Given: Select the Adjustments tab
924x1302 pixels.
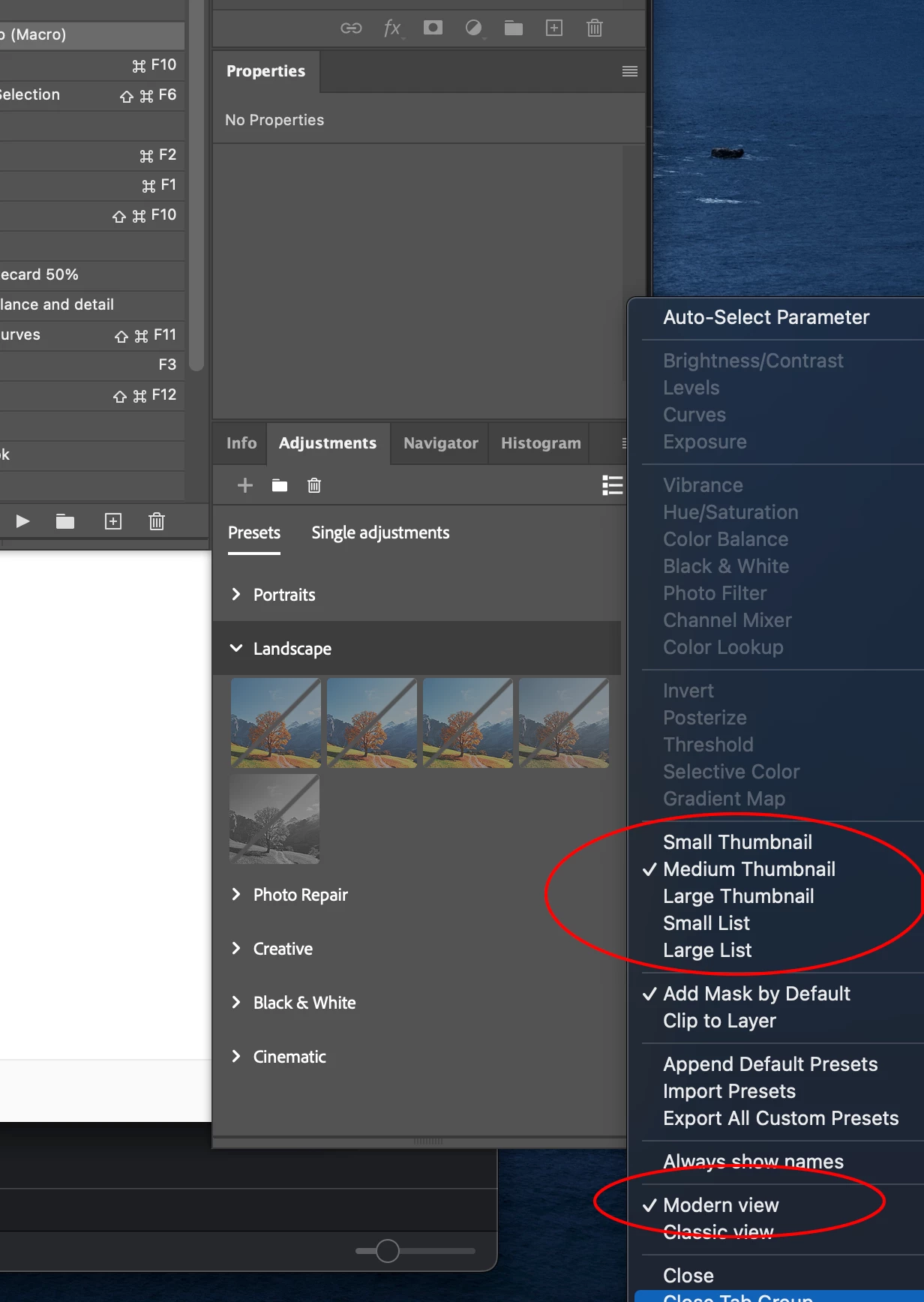Looking at the screenshot, I should tap(328, 443).
